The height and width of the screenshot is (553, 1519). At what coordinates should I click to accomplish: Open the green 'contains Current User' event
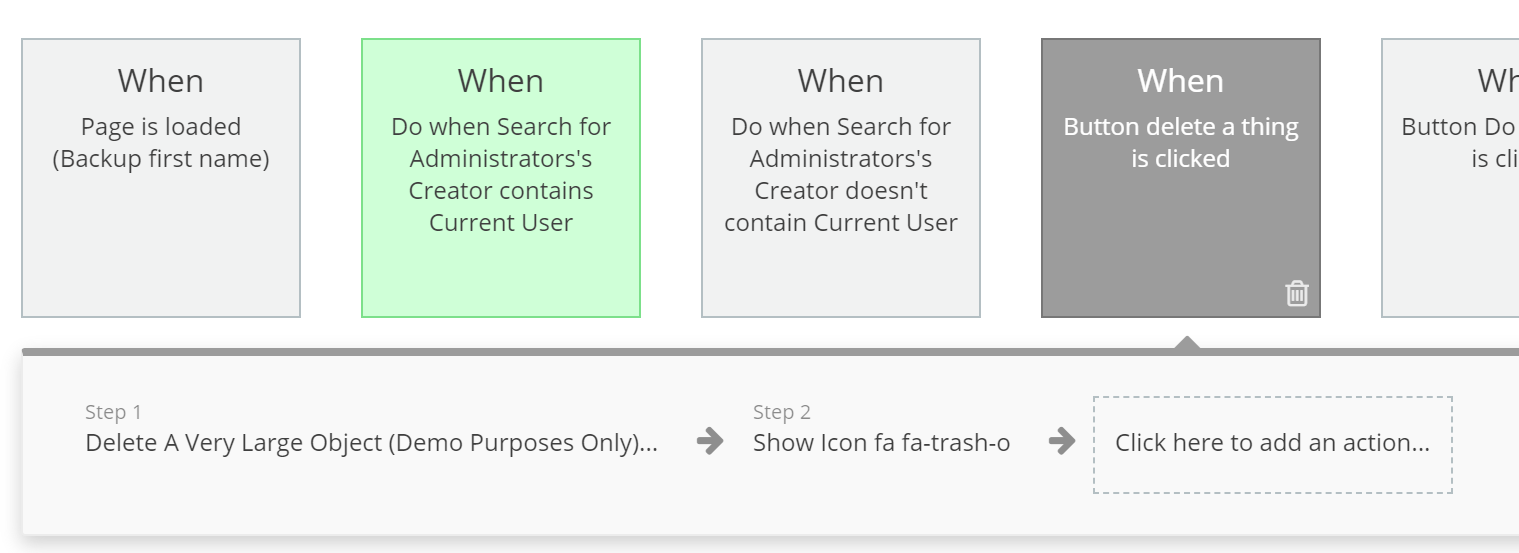[501, 178]
